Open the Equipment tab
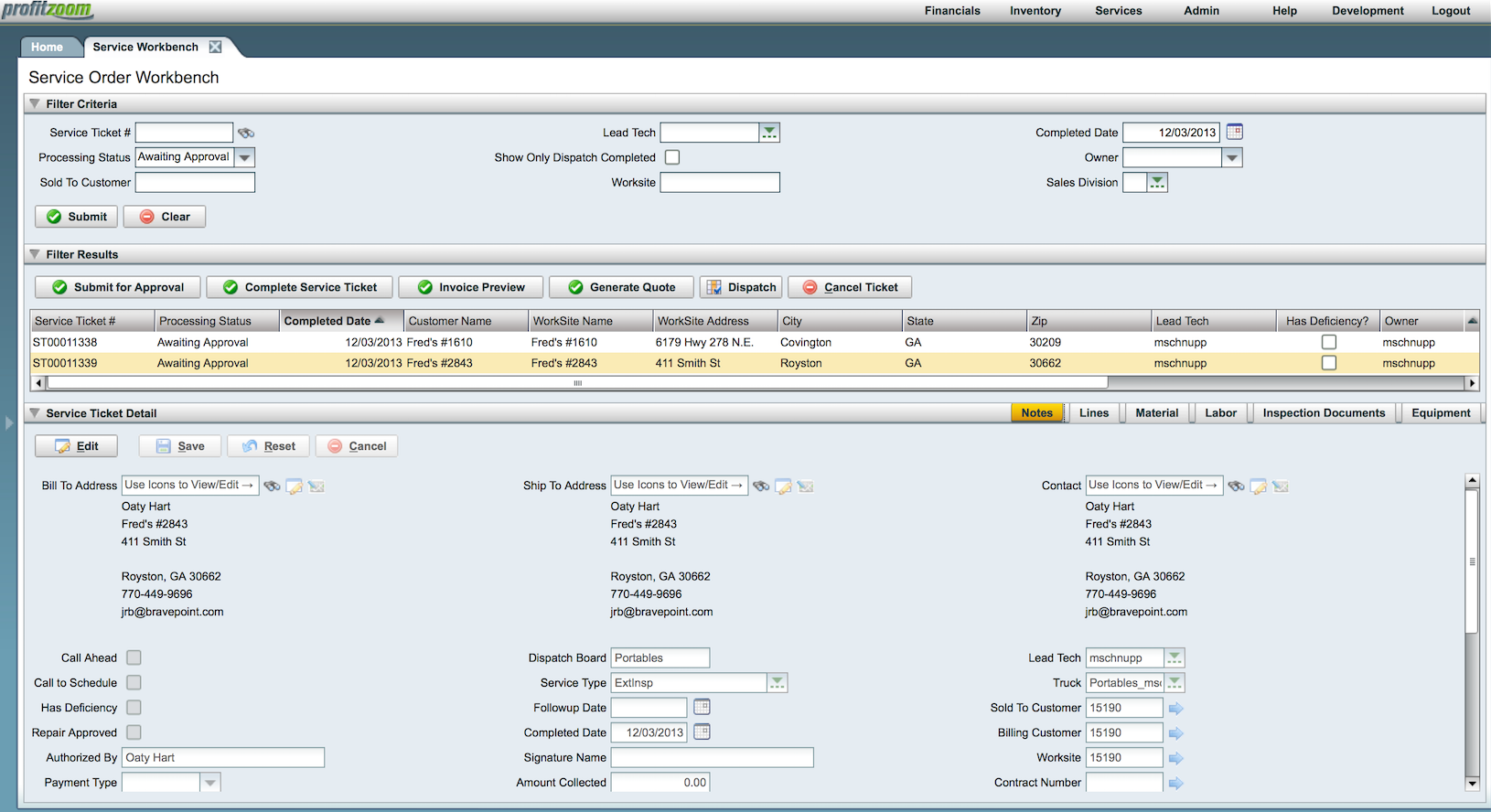Screen dimensions: 1491x812 pos(1441,413)
